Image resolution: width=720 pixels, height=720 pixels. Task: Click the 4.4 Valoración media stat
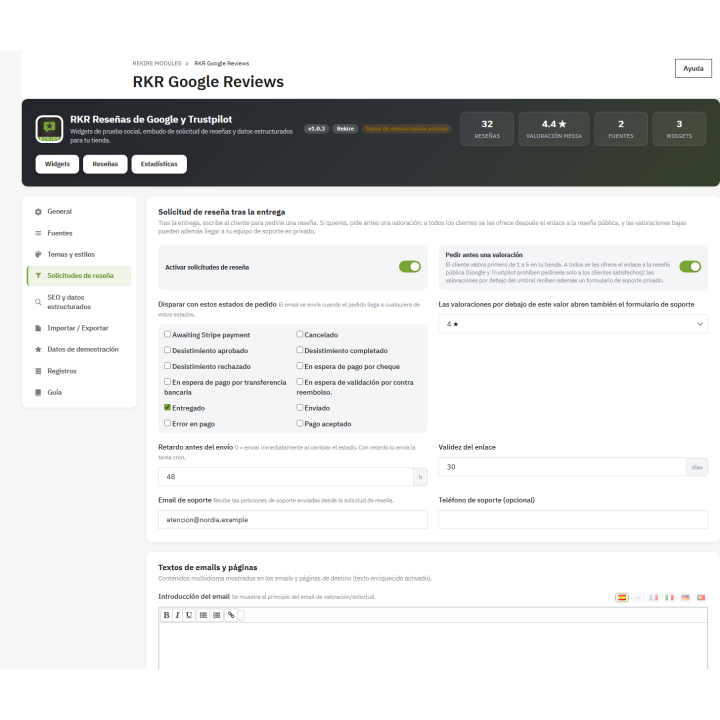pyautogui.click(x=554, y=129)
